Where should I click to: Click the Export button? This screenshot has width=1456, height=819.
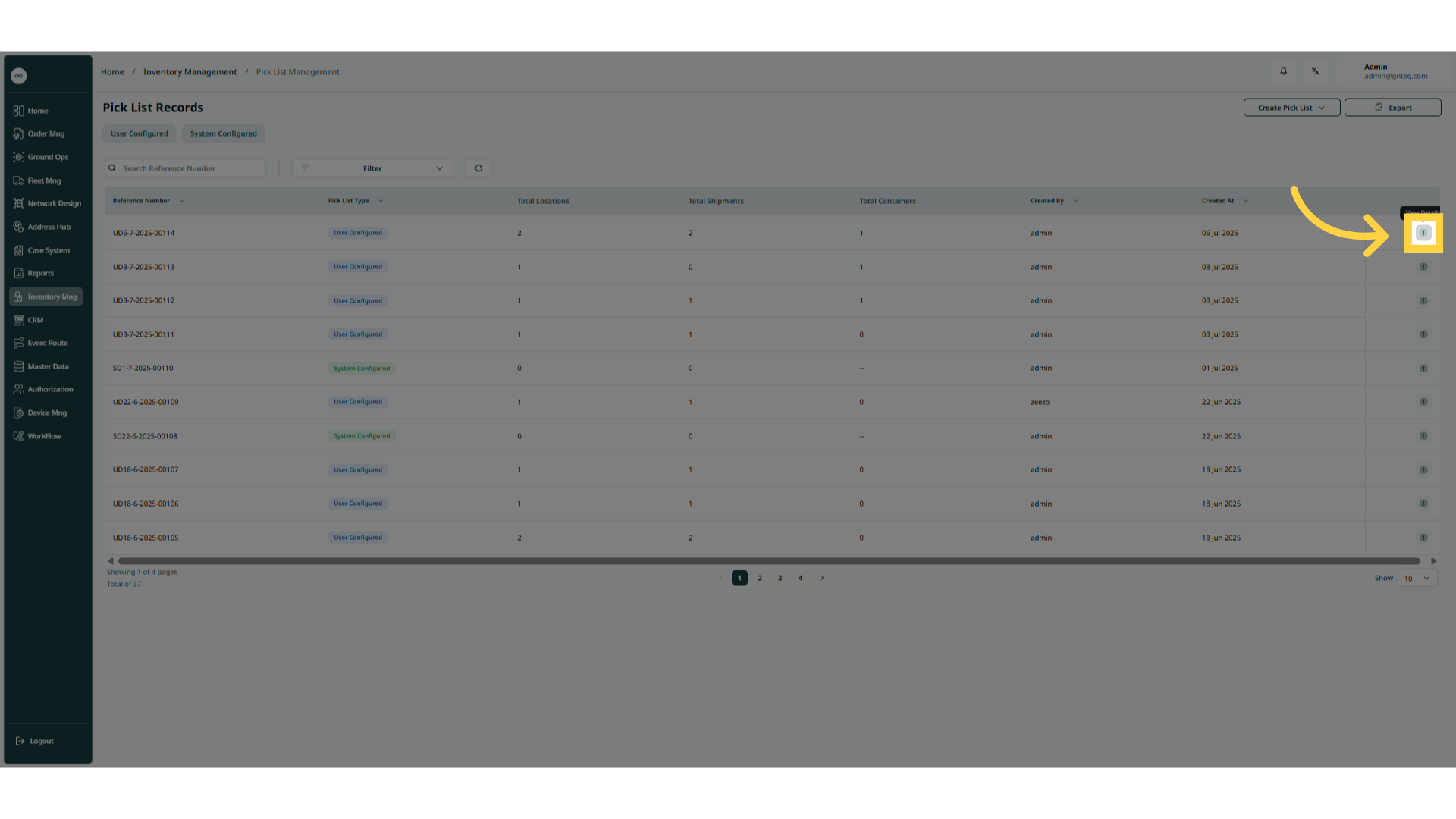tap(1392, 108)
